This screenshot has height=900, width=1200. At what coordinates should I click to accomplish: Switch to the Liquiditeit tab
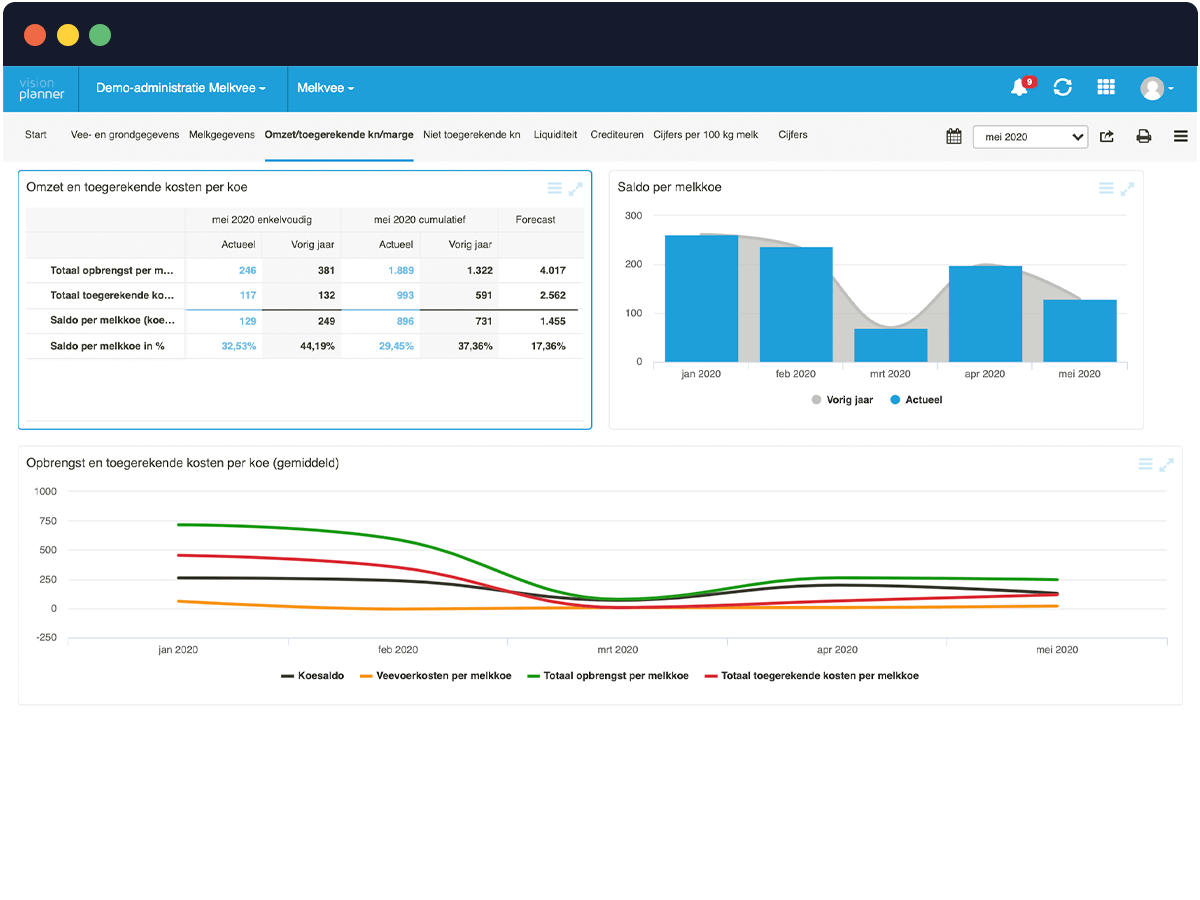556,135
